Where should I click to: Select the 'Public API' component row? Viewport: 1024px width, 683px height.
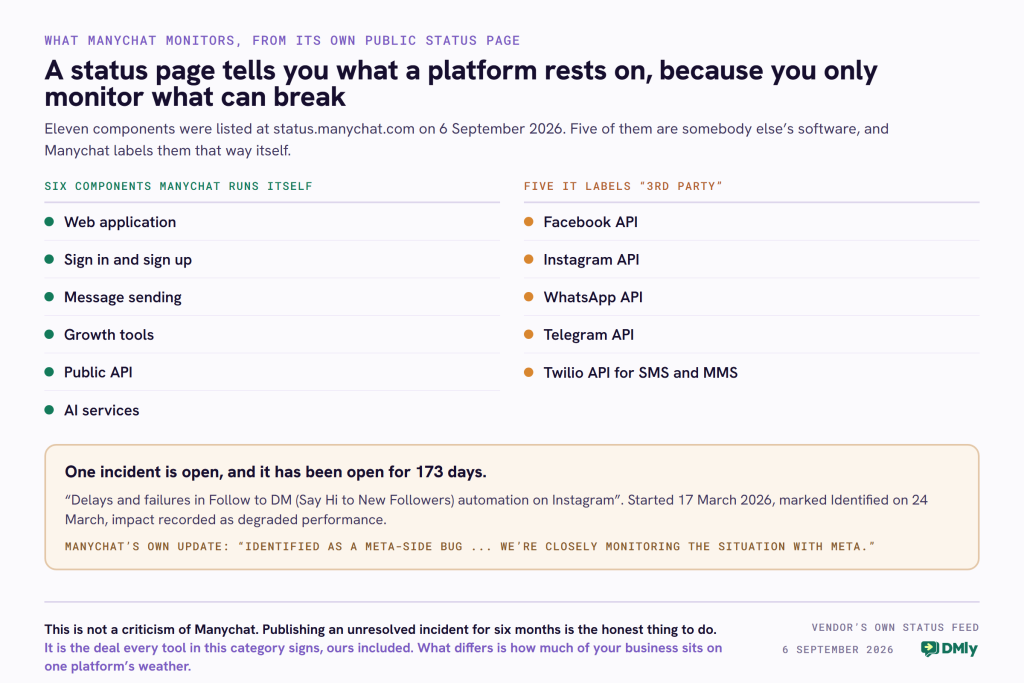pyautogui.click(x=272, y=372)
